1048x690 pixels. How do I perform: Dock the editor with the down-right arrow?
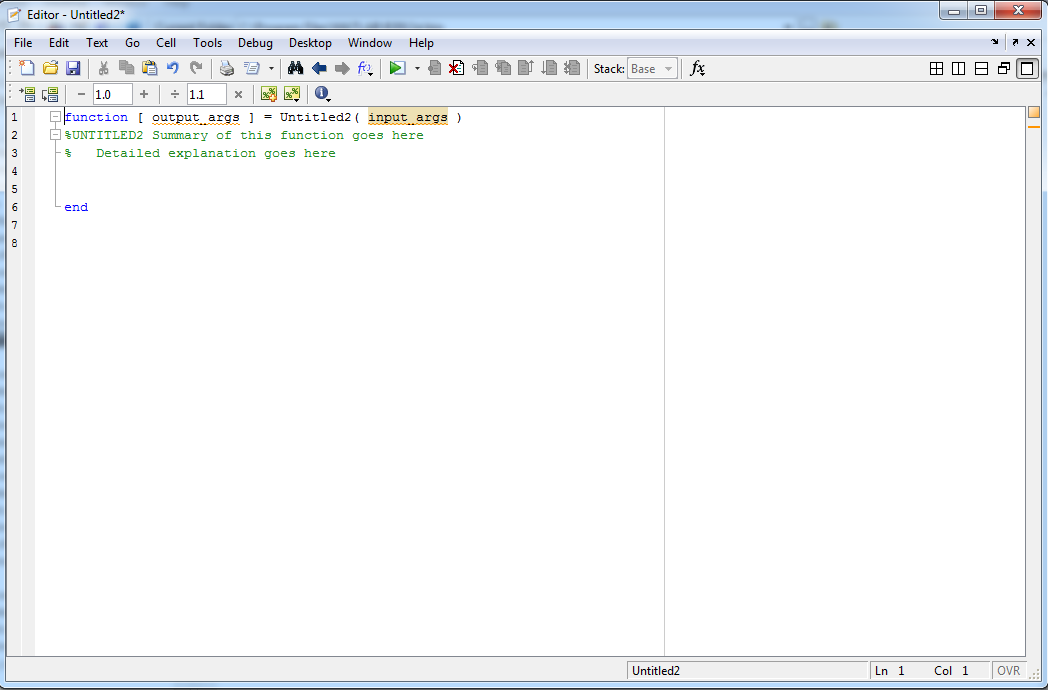(x=995, y=42)
